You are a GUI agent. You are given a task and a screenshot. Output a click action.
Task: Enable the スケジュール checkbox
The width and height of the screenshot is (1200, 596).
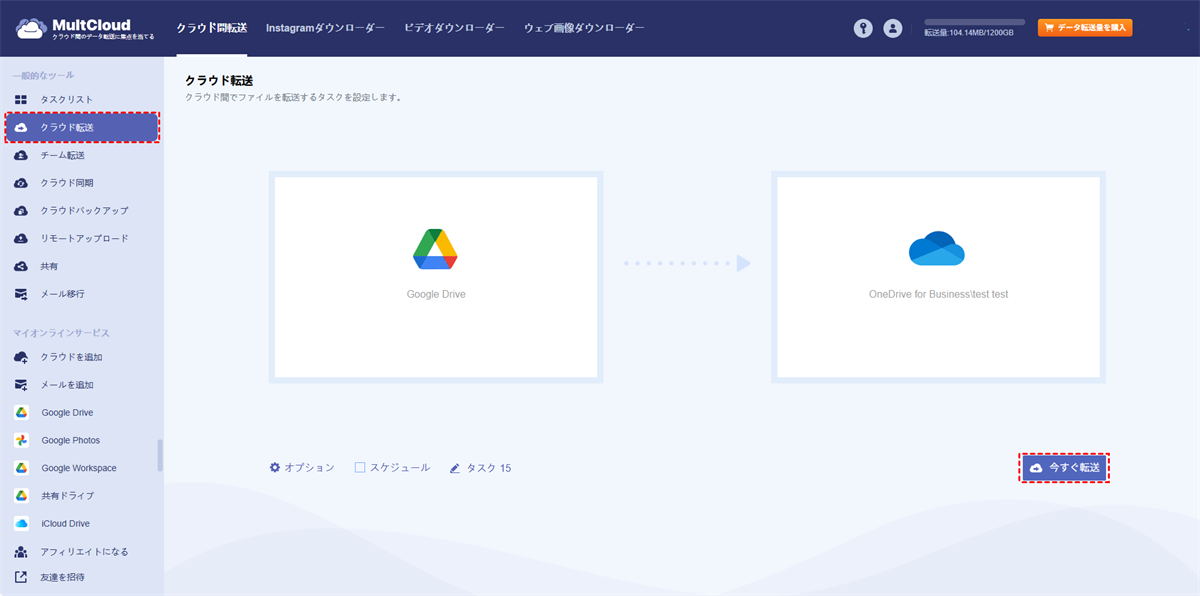360,467
